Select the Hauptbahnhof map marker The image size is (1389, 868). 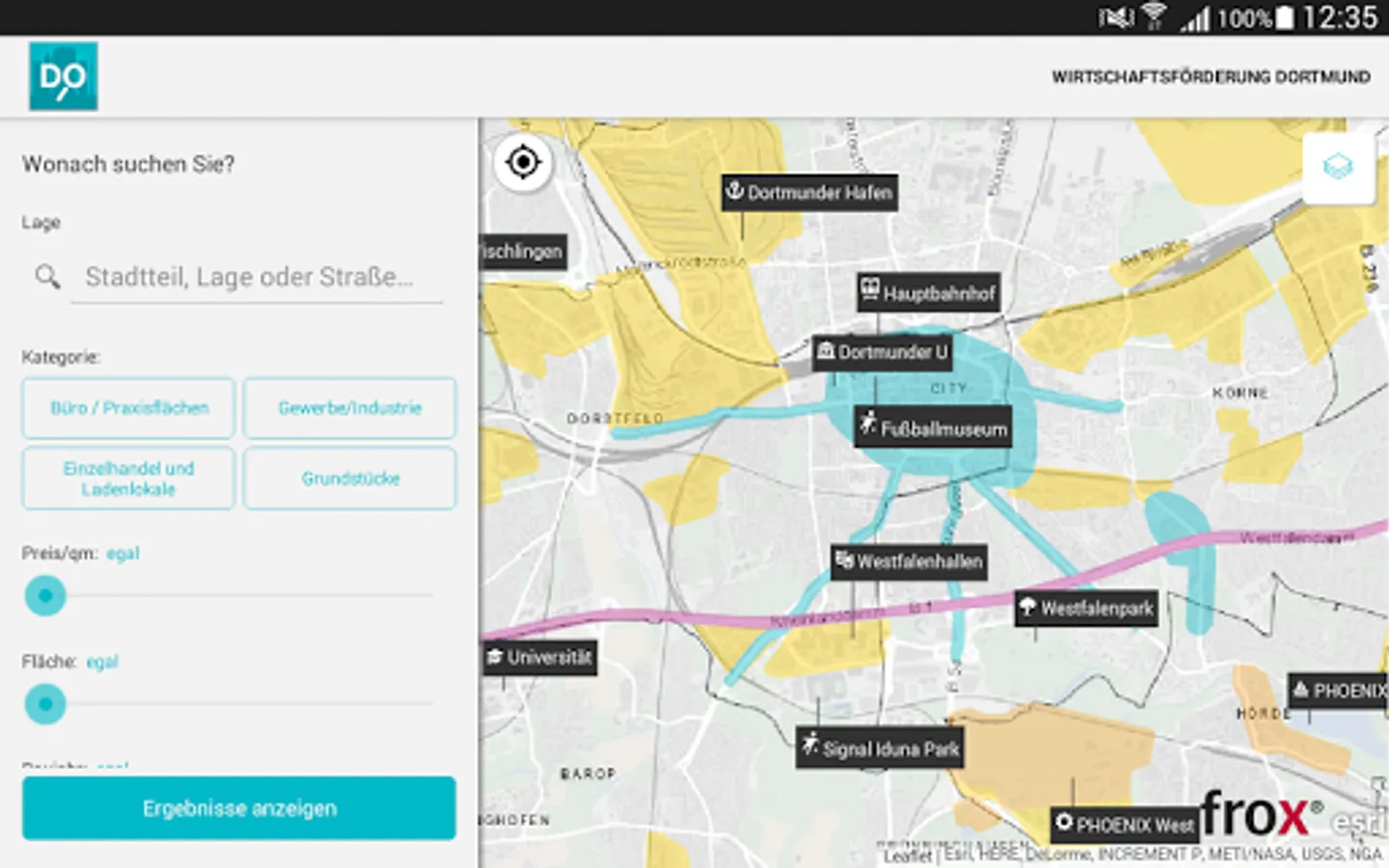click(928, 292)
